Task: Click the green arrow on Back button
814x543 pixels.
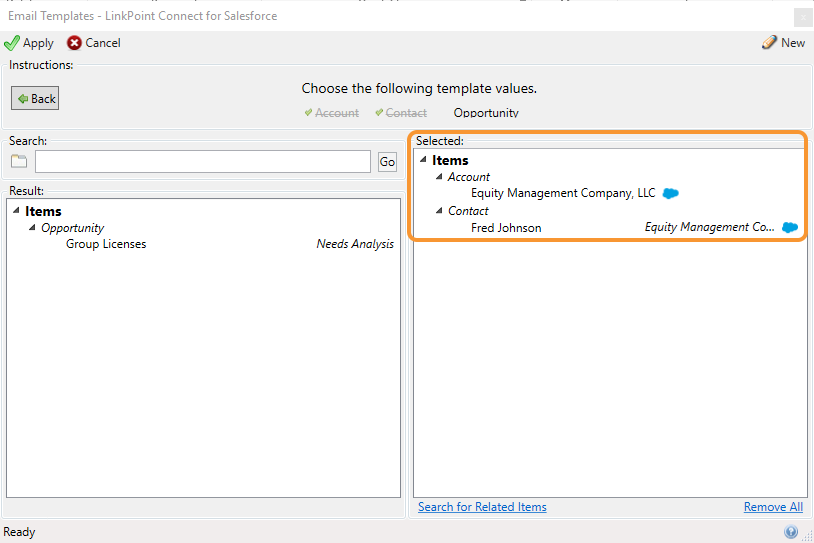Action: pyautogui.click(x=23, y=99)
